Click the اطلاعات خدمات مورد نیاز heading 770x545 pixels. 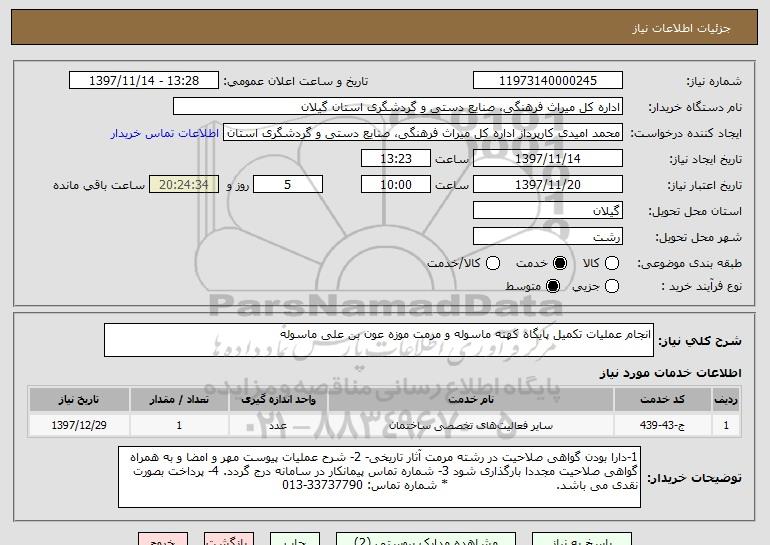pos(670,373)
